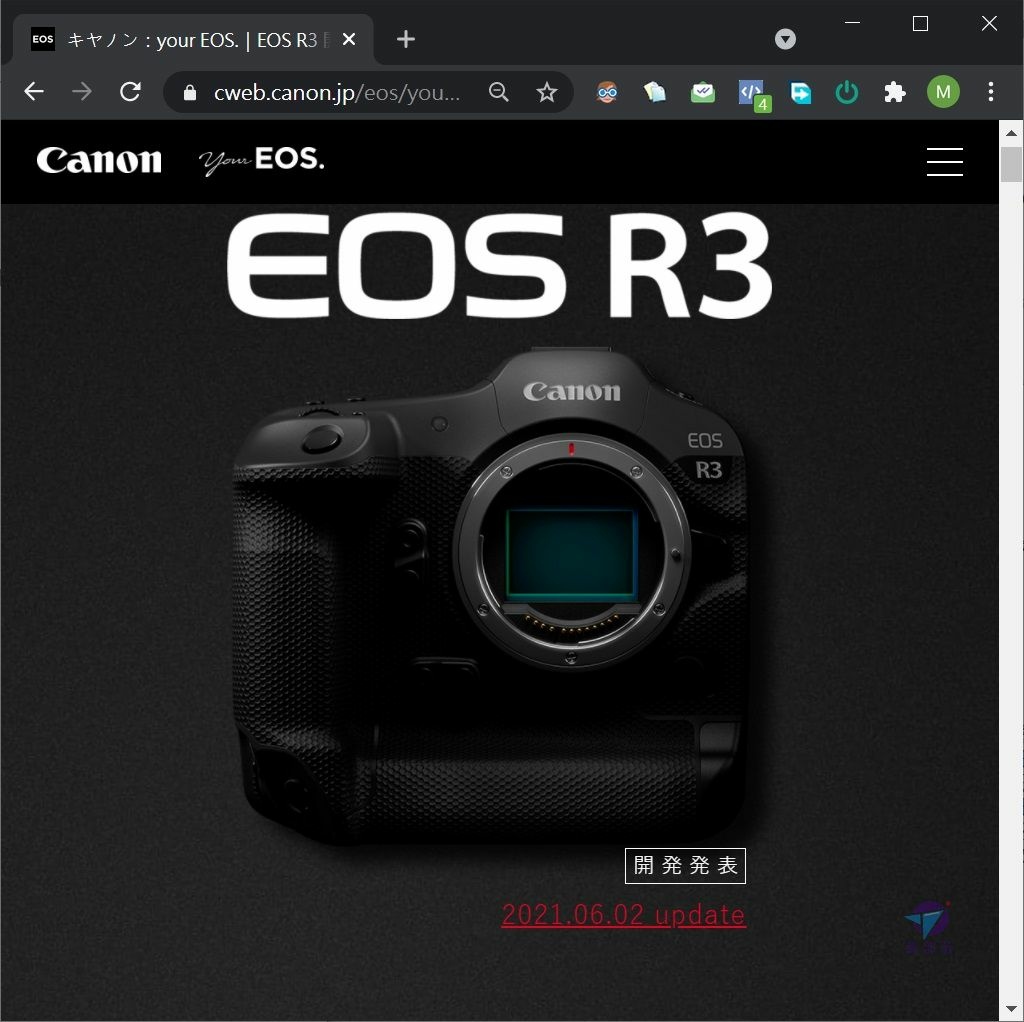Click the page scrollbar down arrow
This screenshot has height=1022, width=1024.
pyautogui.click(x=1011, y=1010)
